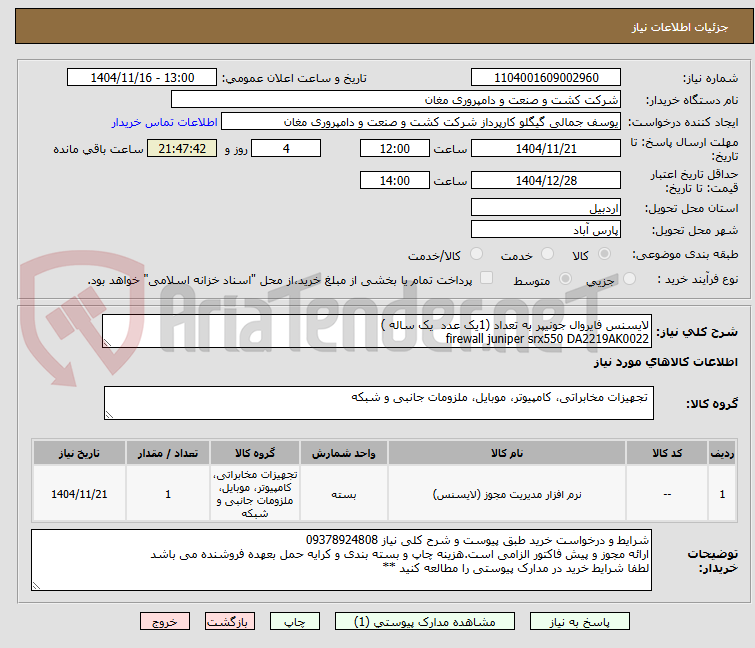Click the ردیف column header

[x=722, y=453]
